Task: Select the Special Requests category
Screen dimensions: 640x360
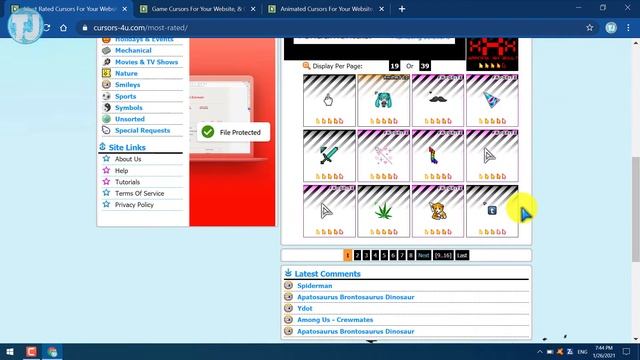Action: tap(142, 131)
